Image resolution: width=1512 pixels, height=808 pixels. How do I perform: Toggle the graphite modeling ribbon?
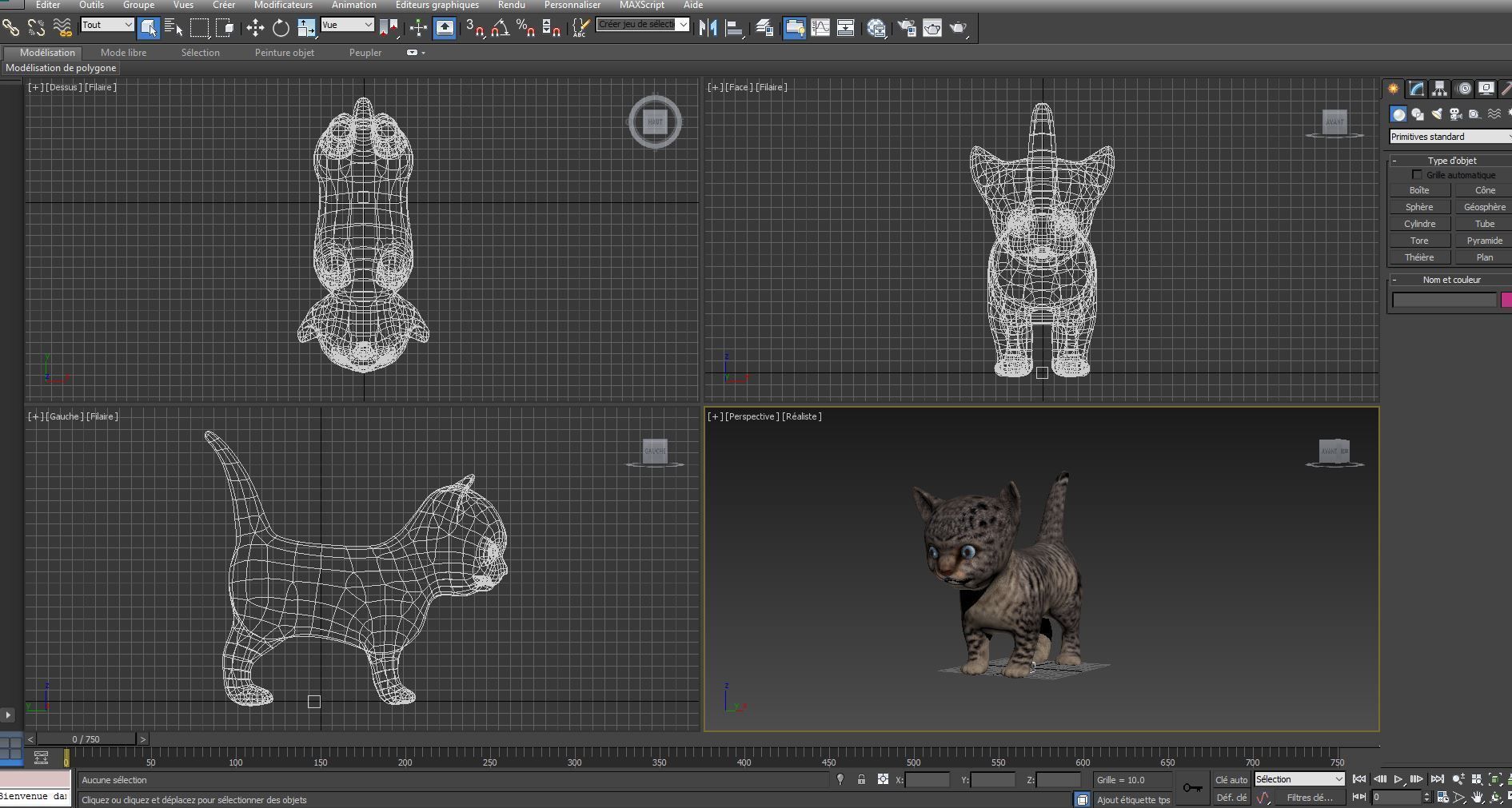pyautogui.click(x=794, y=28)
